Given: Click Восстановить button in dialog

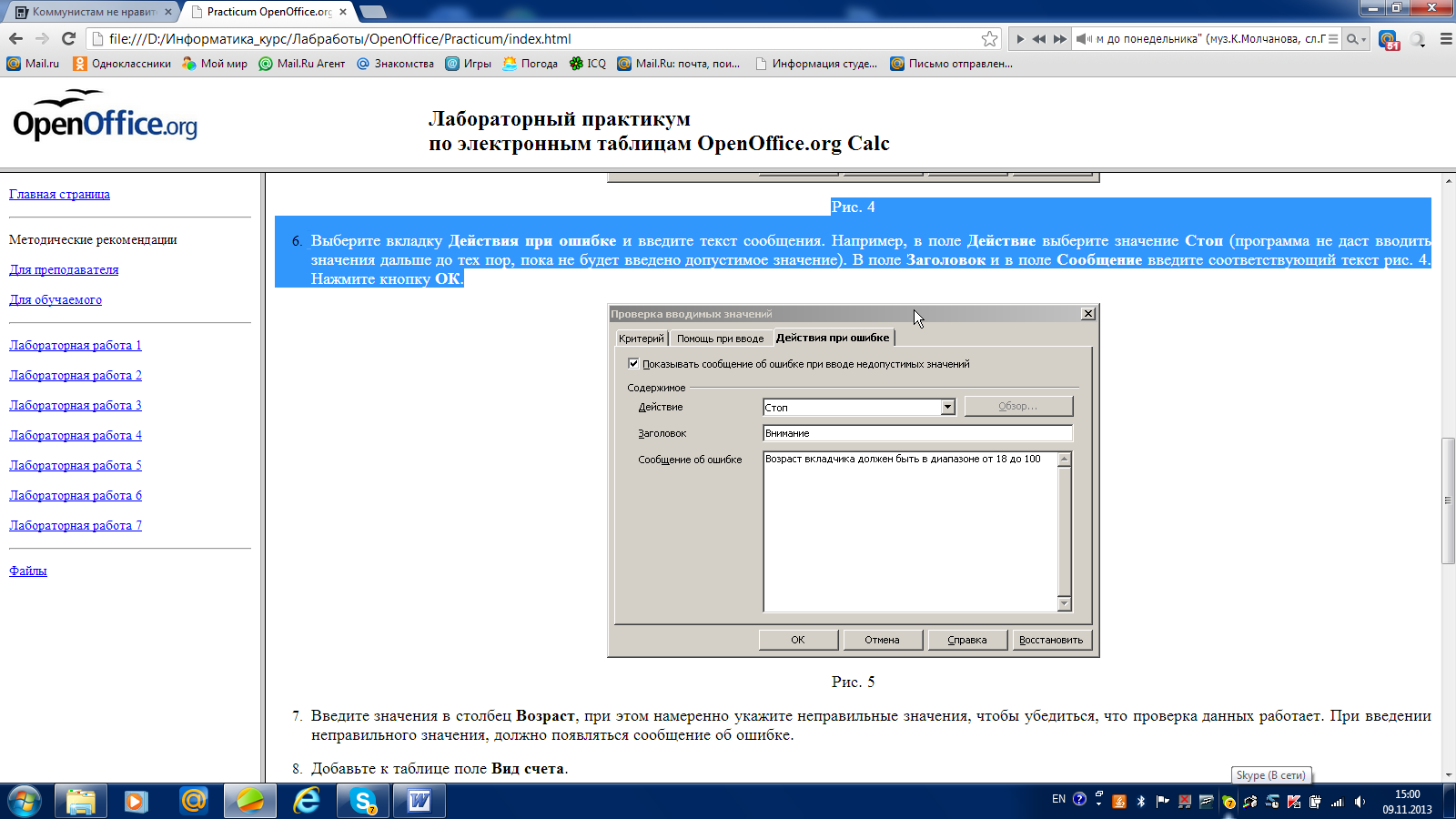Looking at the screenshot, I should tap(1051, 640).
